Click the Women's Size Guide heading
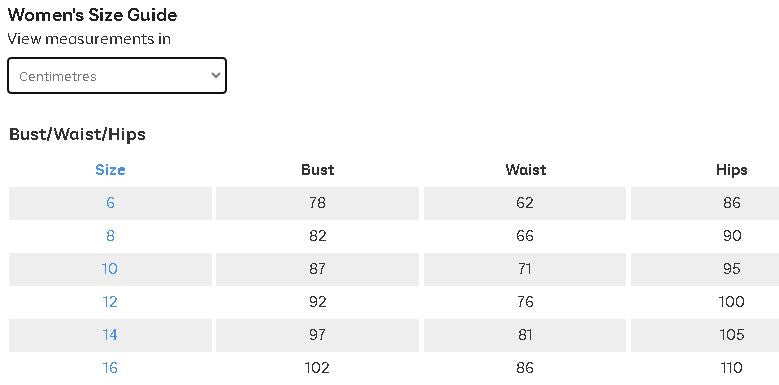The height and width of the screenshot is (385, 779). click(92, 15)
